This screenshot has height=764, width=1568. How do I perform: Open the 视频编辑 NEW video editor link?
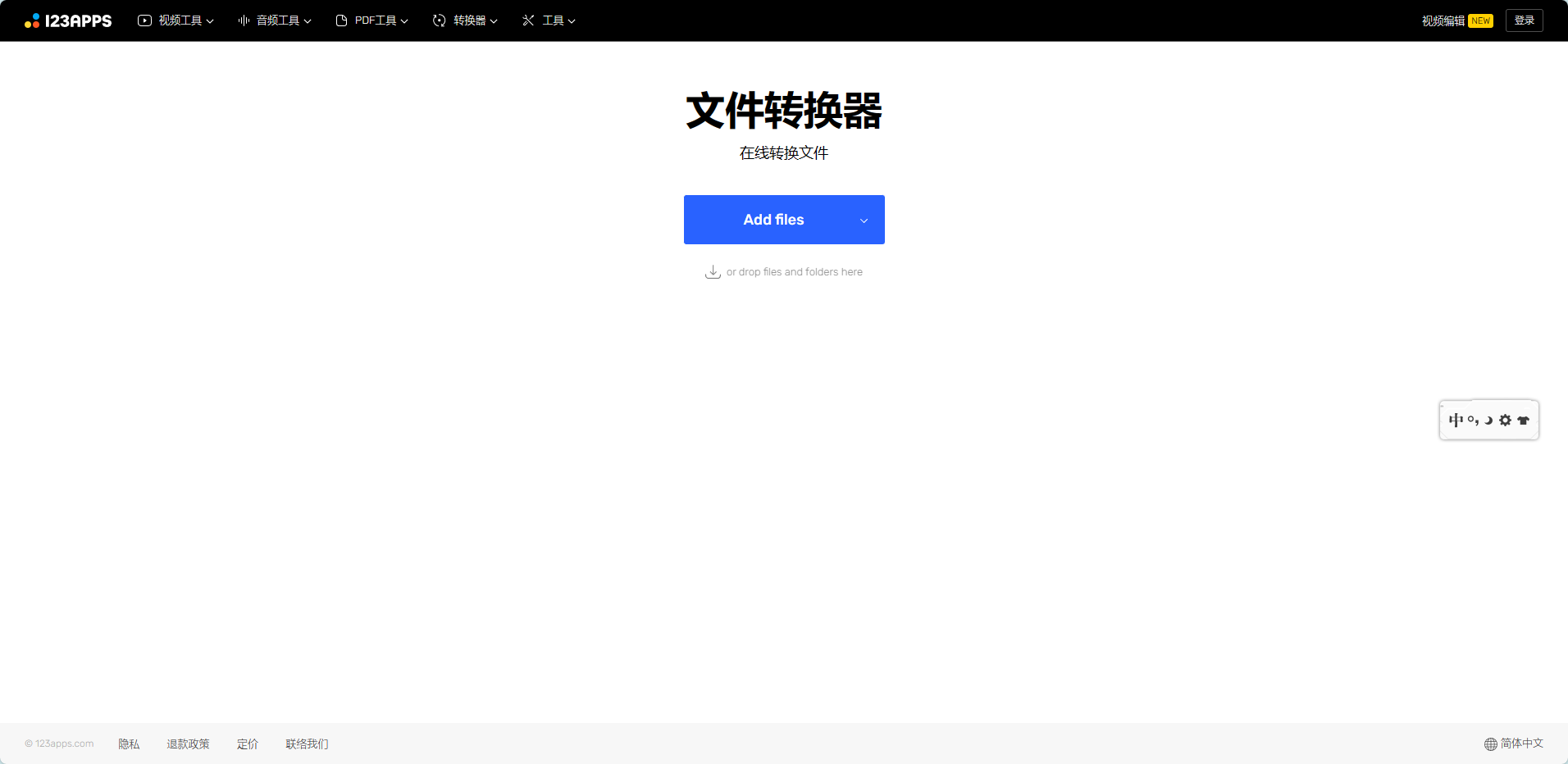pyautogui.click(x=1456, y=20)
